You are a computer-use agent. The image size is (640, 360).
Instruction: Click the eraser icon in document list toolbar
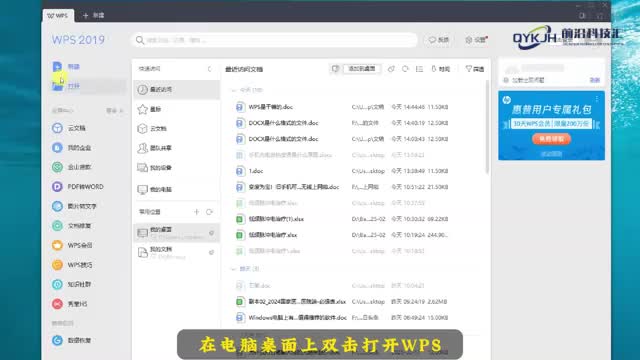[391, 69]
